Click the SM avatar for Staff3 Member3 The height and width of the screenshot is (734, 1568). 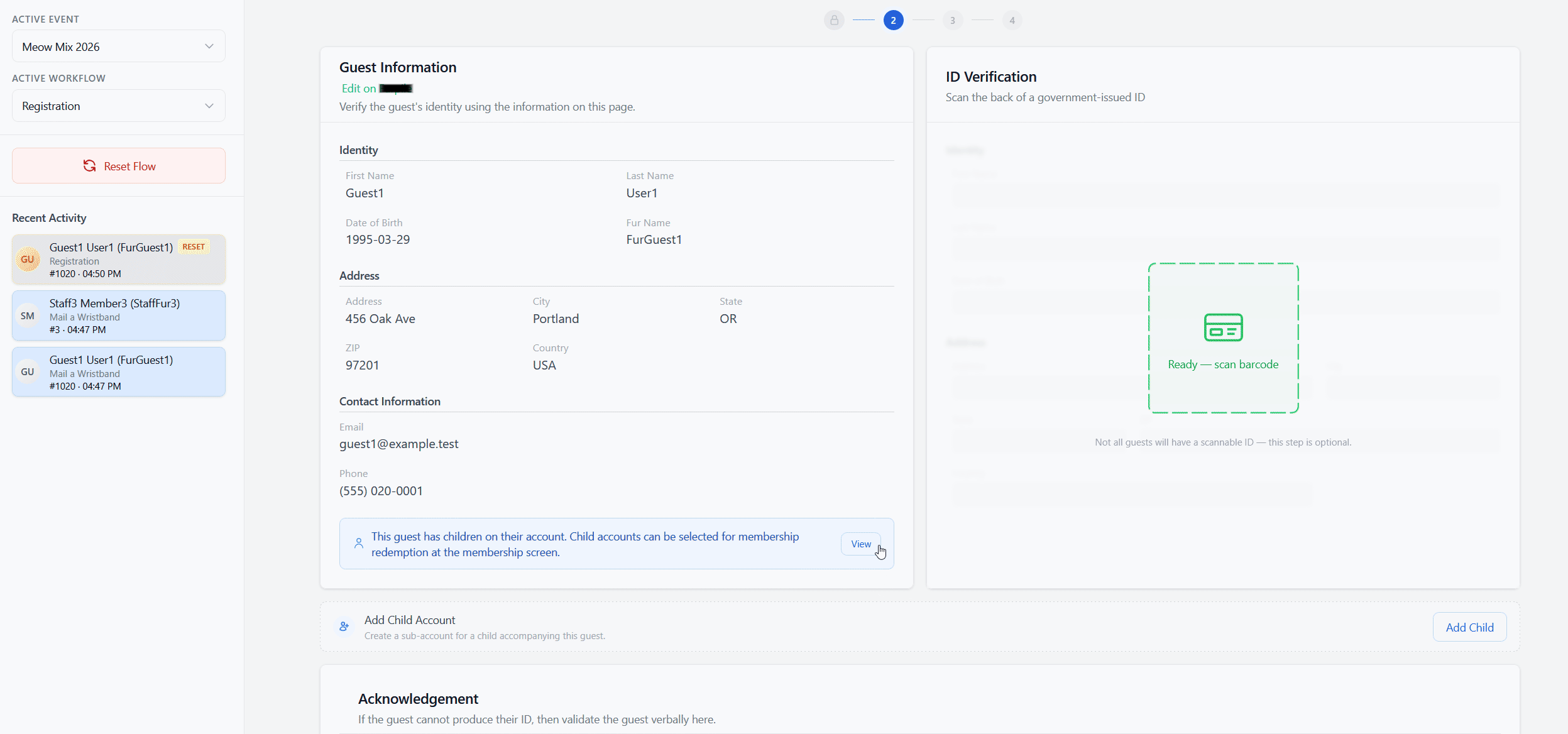pyautogui.click(x=28, y=315)
